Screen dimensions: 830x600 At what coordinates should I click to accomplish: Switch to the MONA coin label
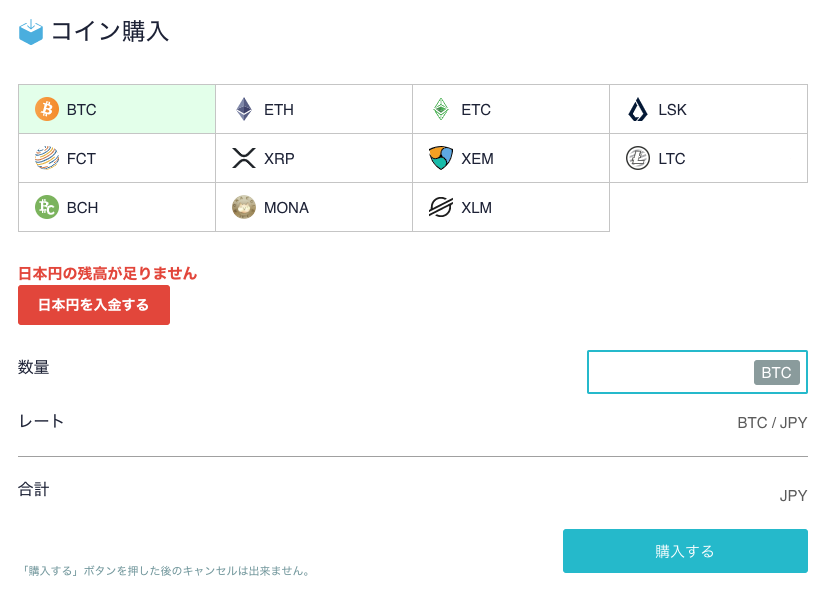pos(286,208)
